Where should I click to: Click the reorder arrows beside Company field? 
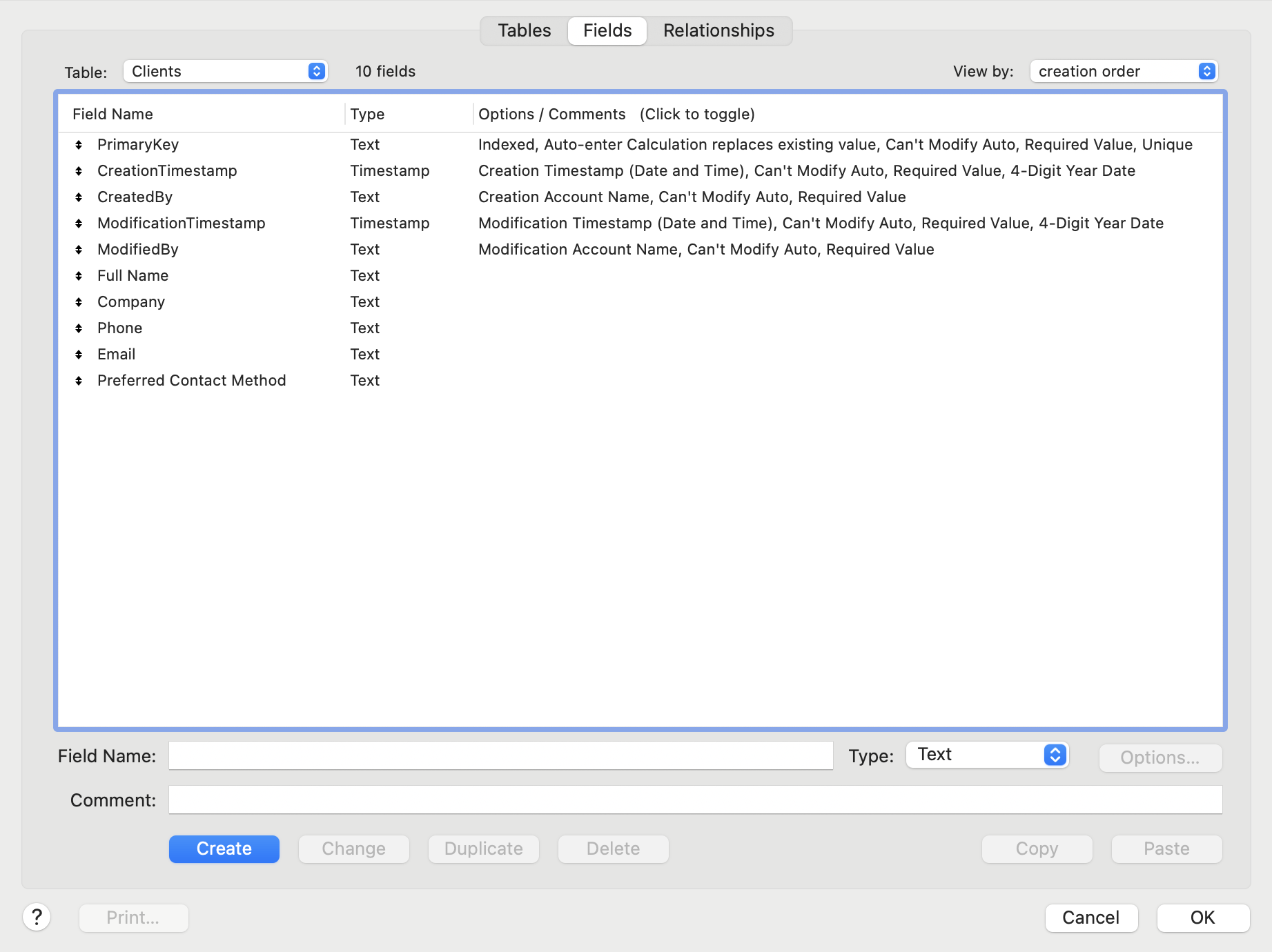[78, 302]
